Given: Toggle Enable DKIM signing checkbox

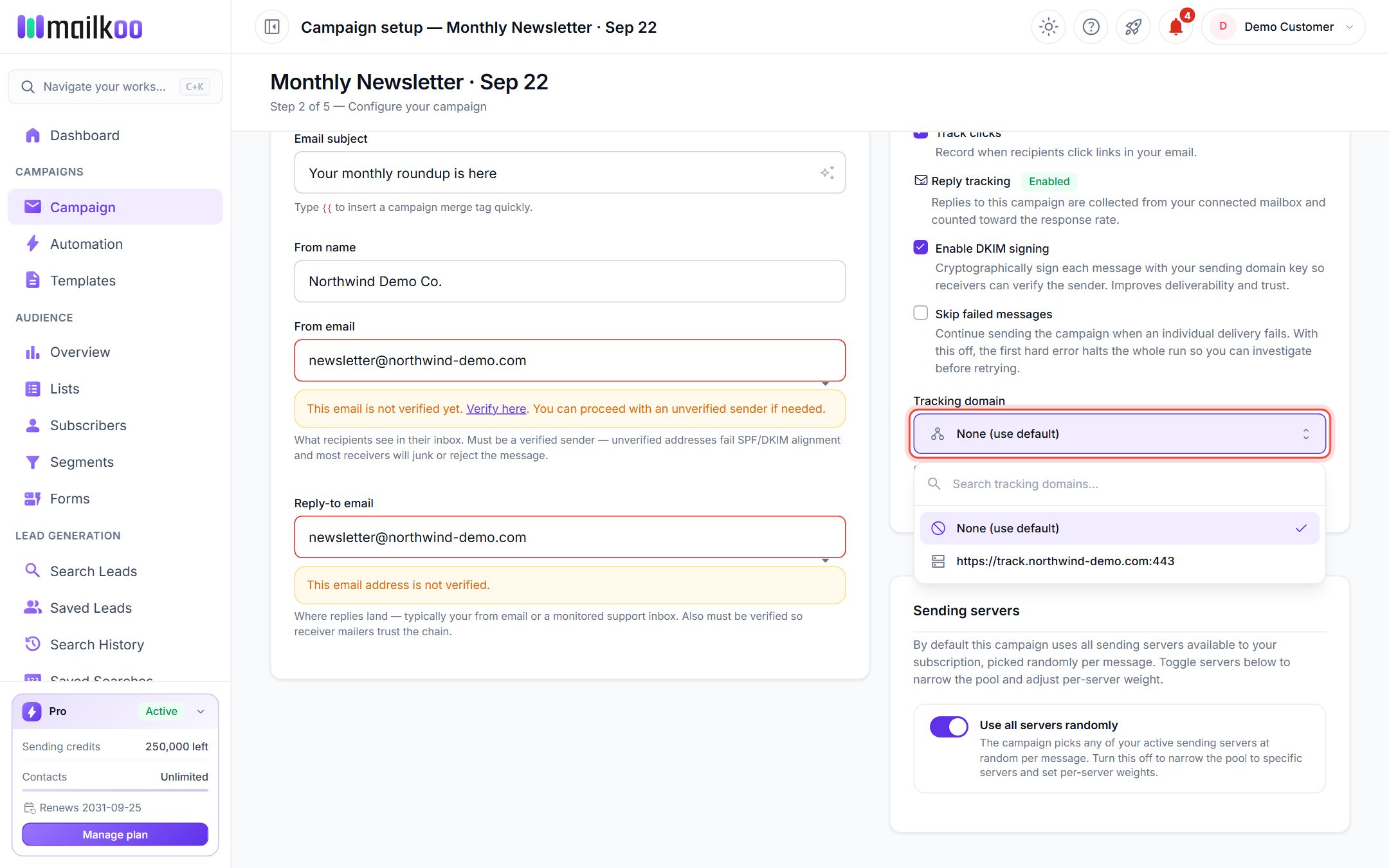Looking at the screenshot, I should click(x=920, y=248).
